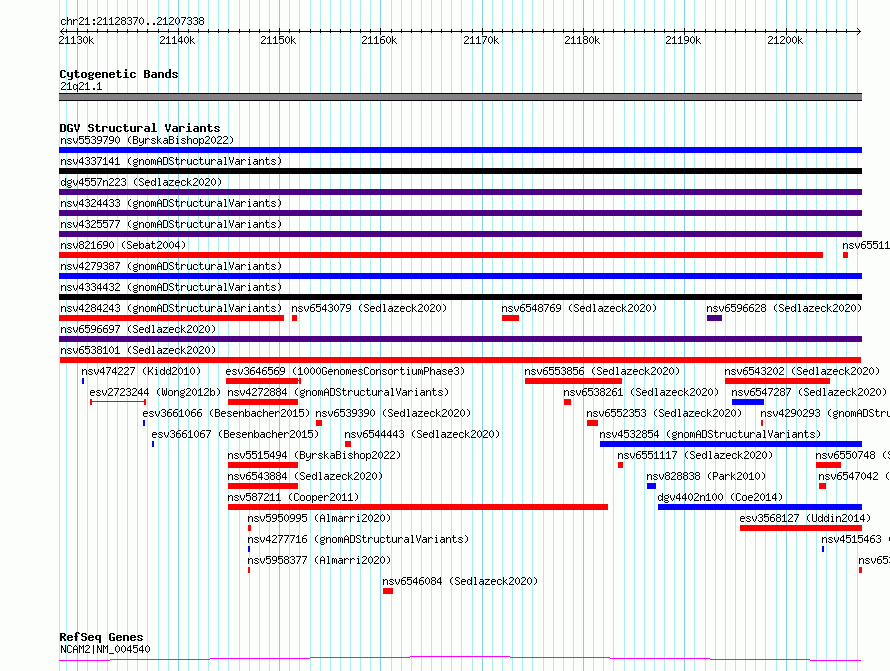Viewport: 890px width, 671px height.
Task: Click the red interval line under esv2723244
Action: [118, 402]
